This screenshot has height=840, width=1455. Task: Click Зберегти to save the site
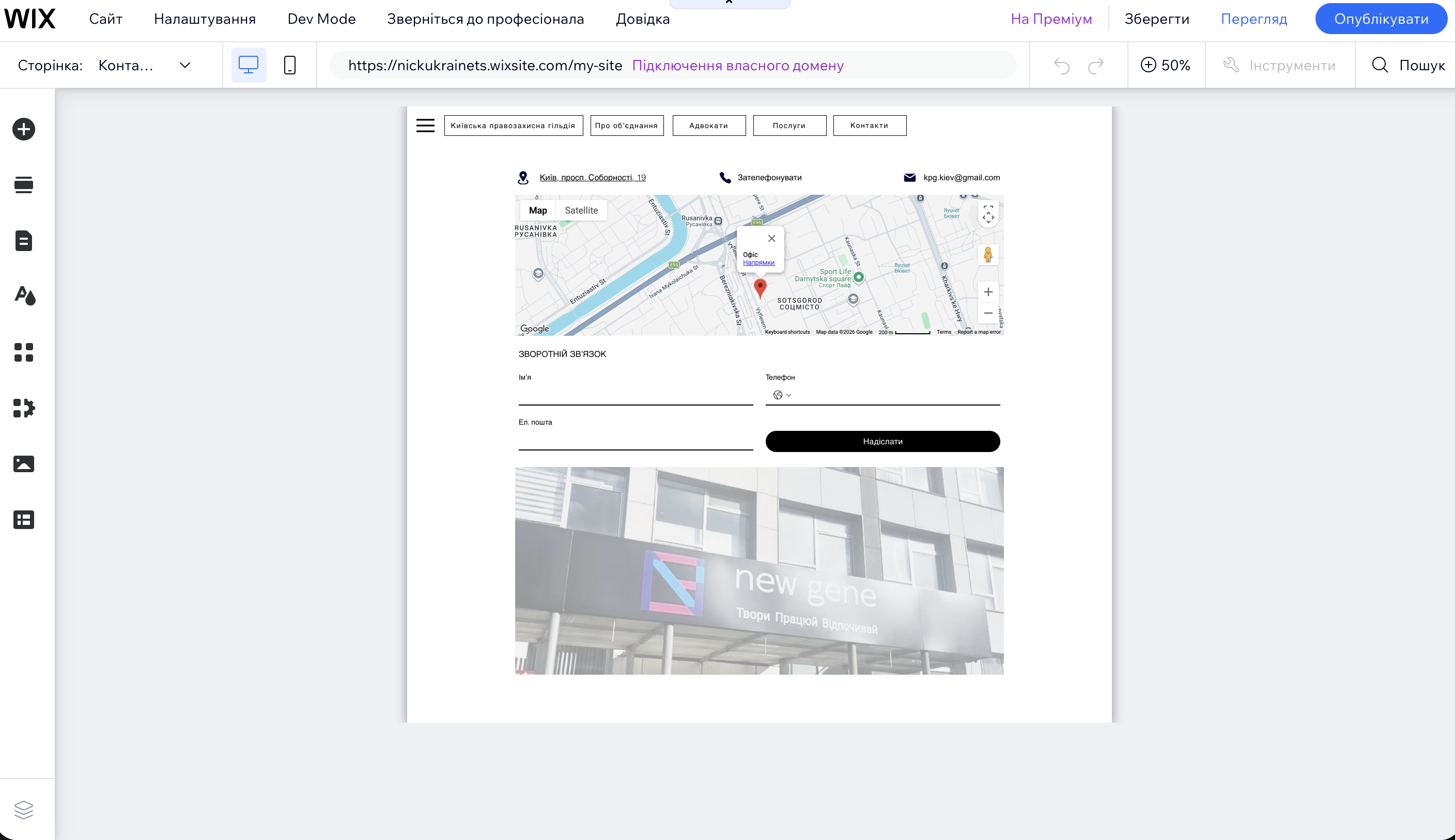point(1157,19)
